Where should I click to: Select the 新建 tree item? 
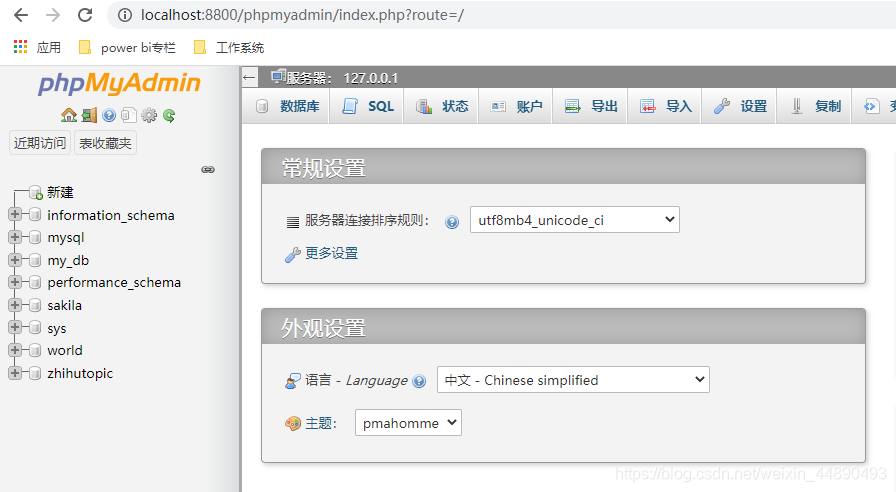pos(60,193)
